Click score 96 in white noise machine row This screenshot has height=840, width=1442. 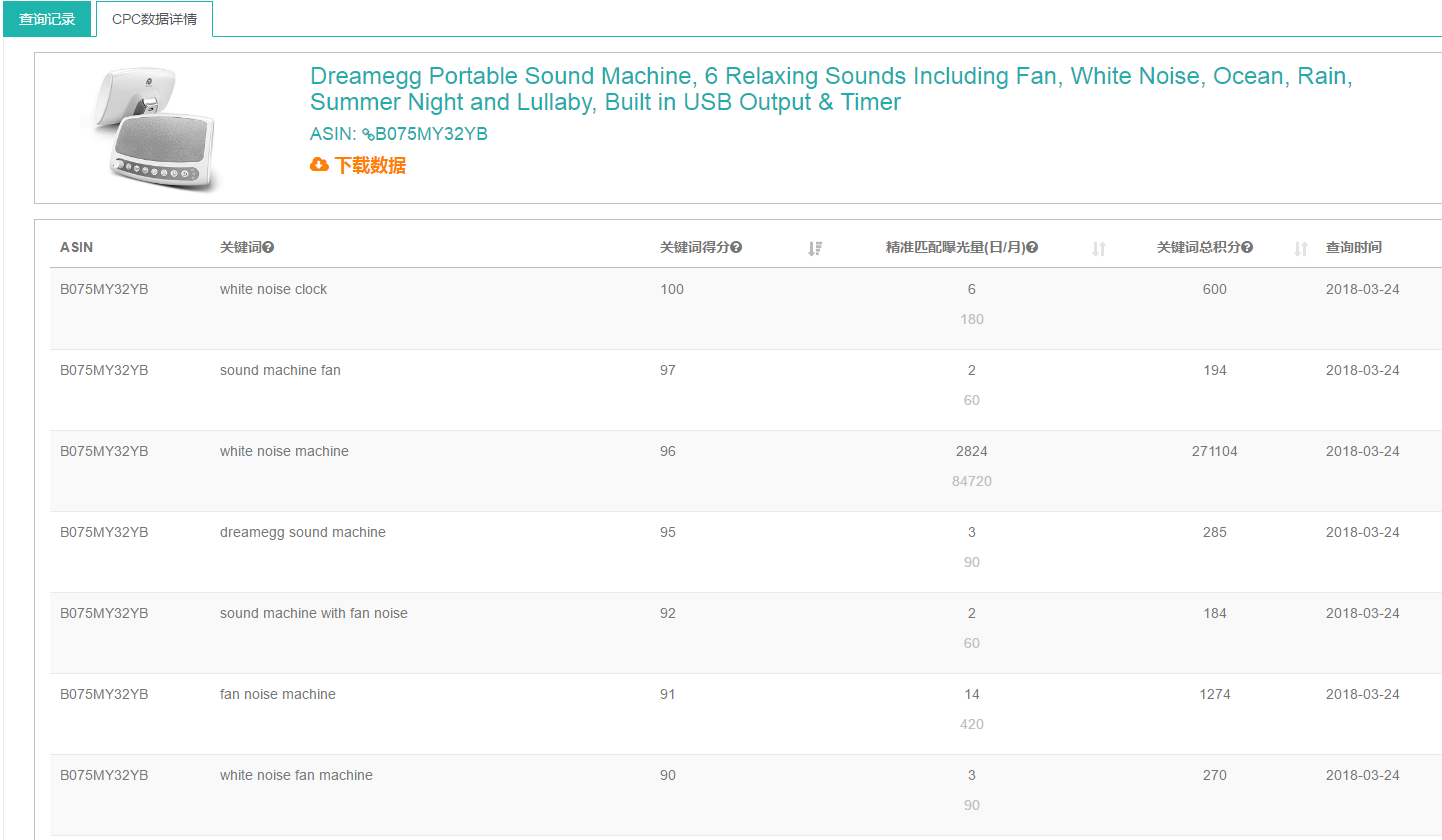tap(668, 451)
